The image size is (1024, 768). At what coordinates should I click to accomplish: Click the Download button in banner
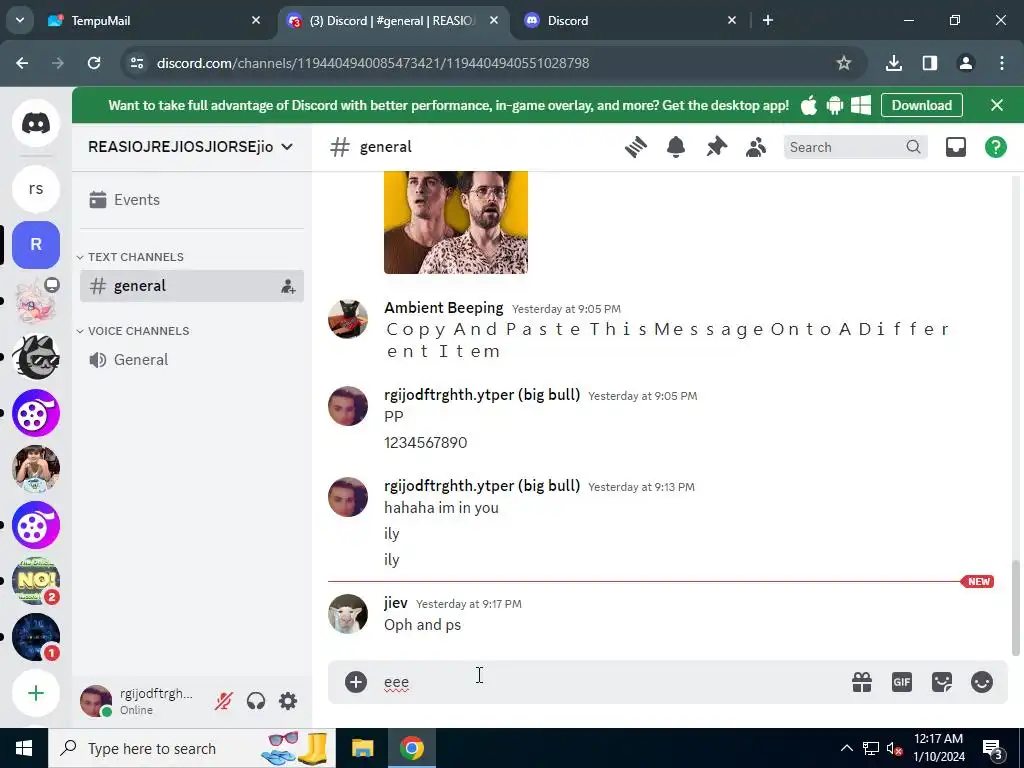click(921, 105)
